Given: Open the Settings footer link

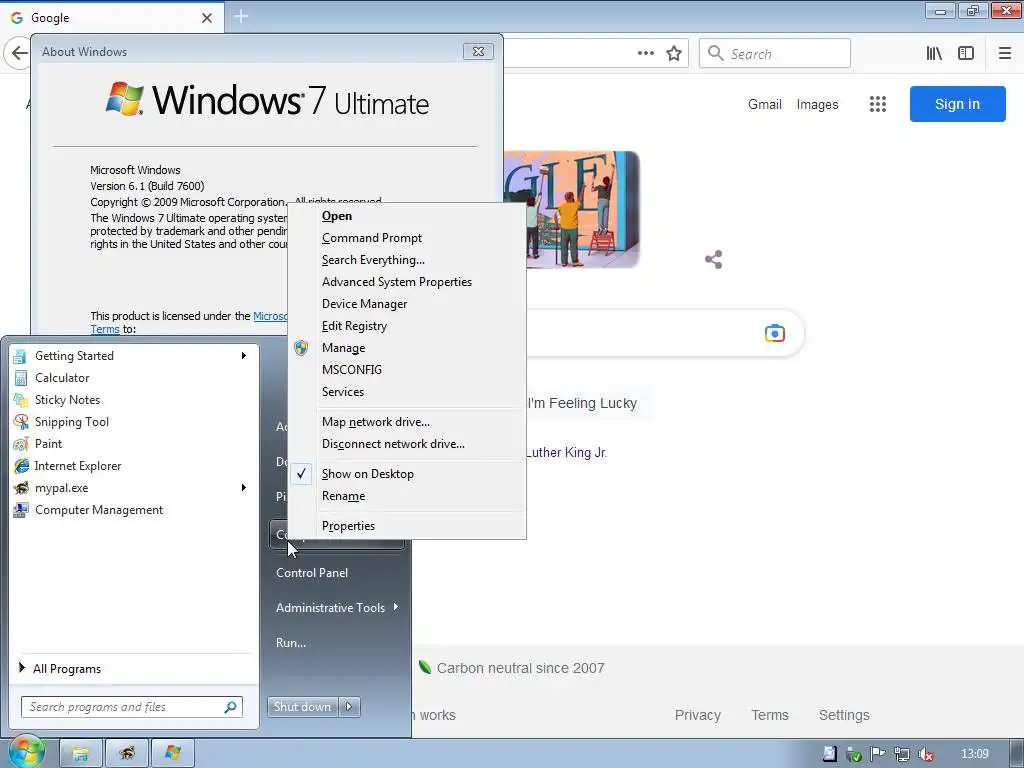Looking at the screenshot, I should tap(844, 715).
